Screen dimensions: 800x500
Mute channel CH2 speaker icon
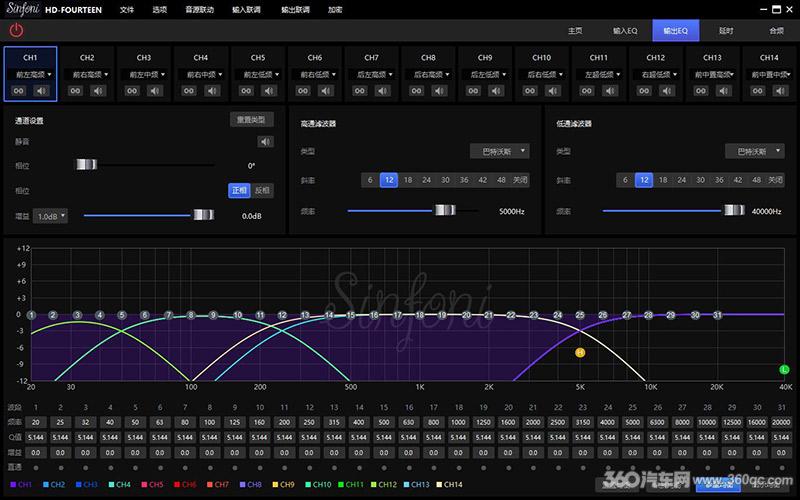point(98,91)
